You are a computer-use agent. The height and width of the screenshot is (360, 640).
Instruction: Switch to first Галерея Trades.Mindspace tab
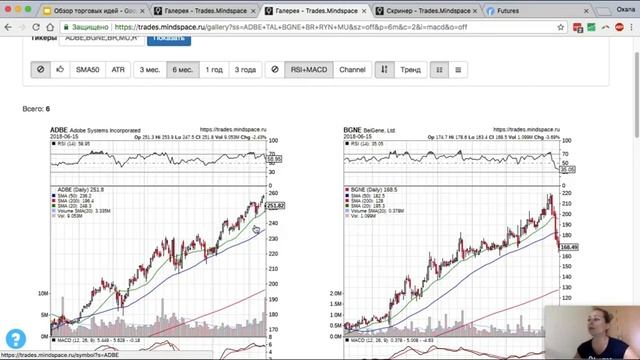coord(205,11)
